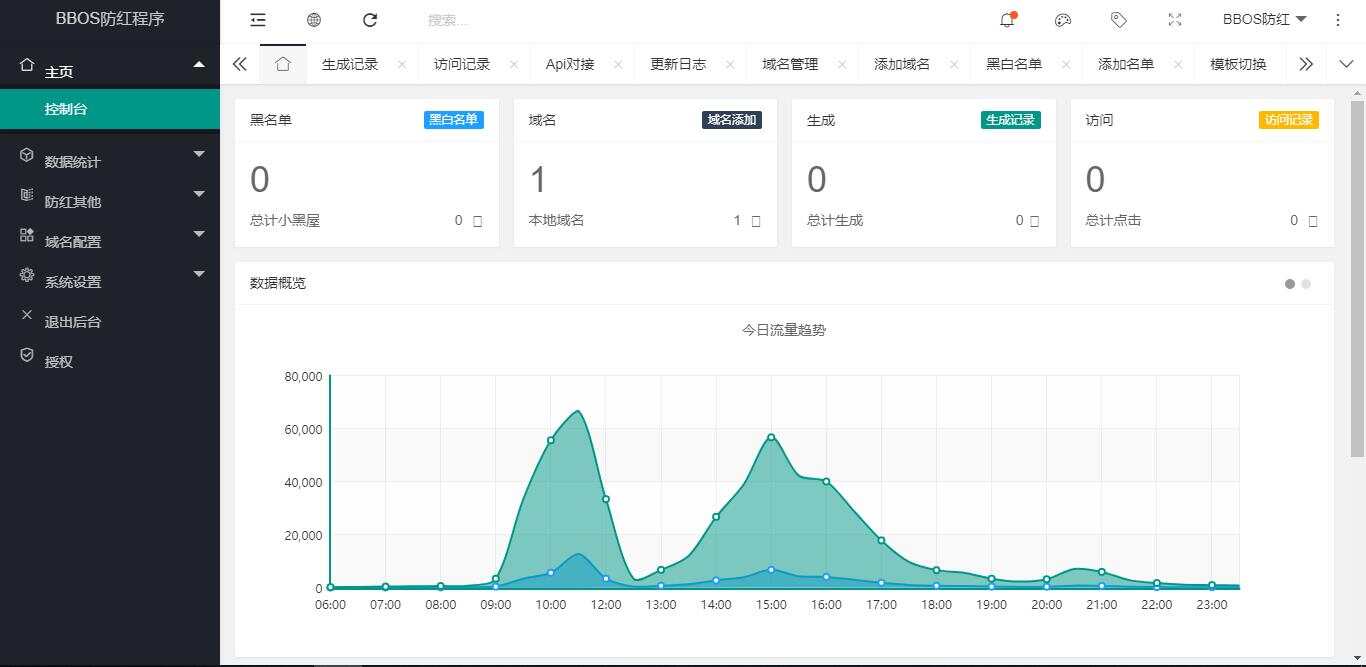
Task: Collapse the sidebar using the hamburger icon
Action: click(x=258, y=19)
